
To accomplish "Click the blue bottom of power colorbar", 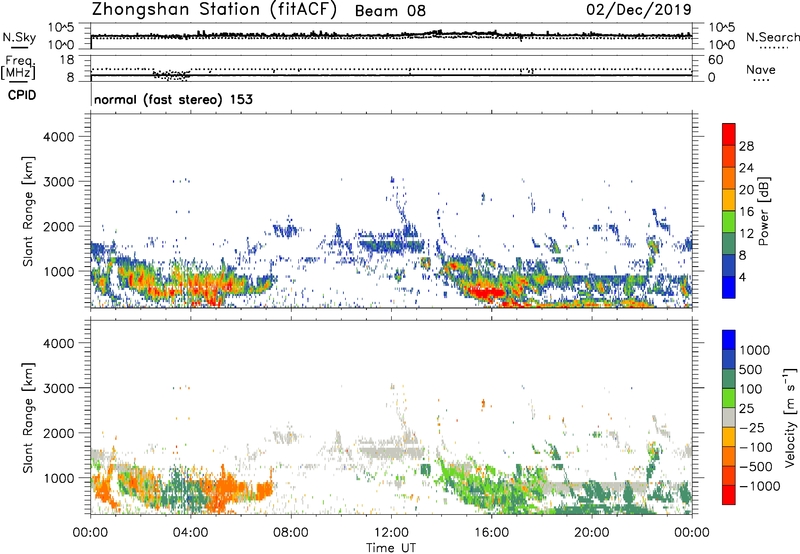I will pyautogui.click(x=729, y=287).
